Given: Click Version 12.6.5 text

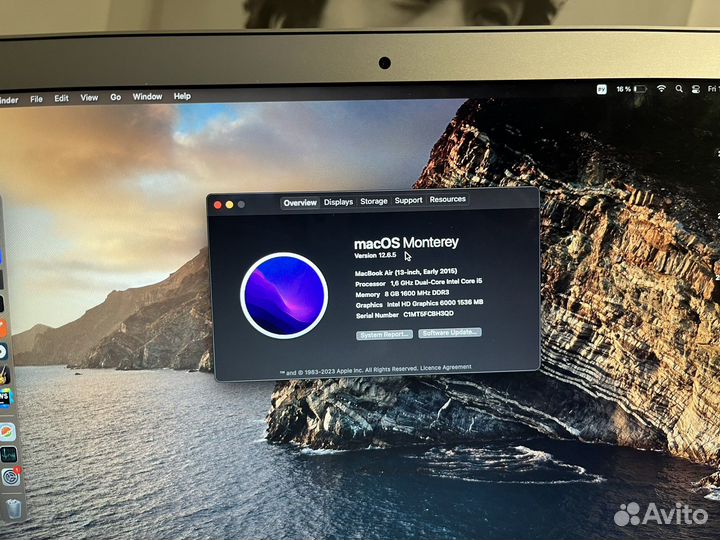Looking at the screenshot, I should (x=376, y=255).
